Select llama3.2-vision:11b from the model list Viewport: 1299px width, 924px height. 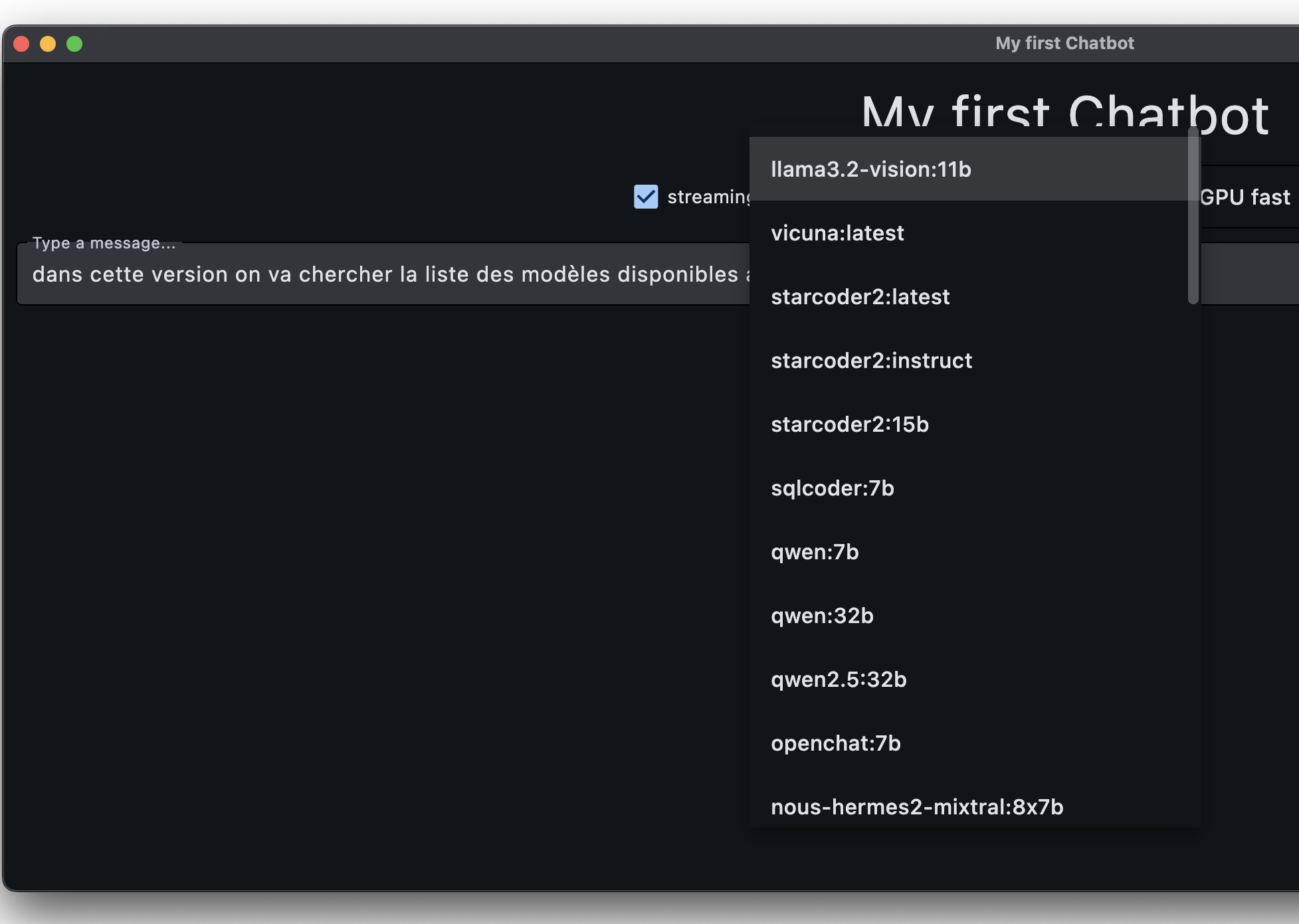870,169
